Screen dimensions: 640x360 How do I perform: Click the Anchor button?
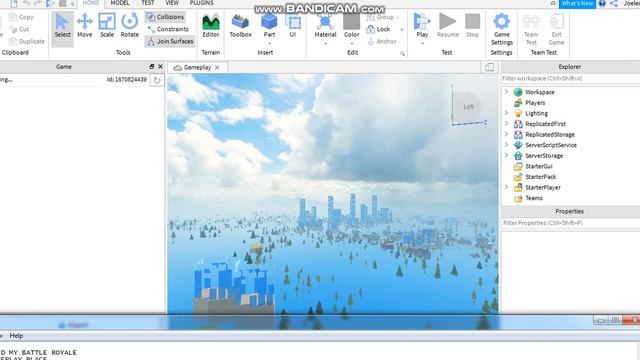point(382,41)
